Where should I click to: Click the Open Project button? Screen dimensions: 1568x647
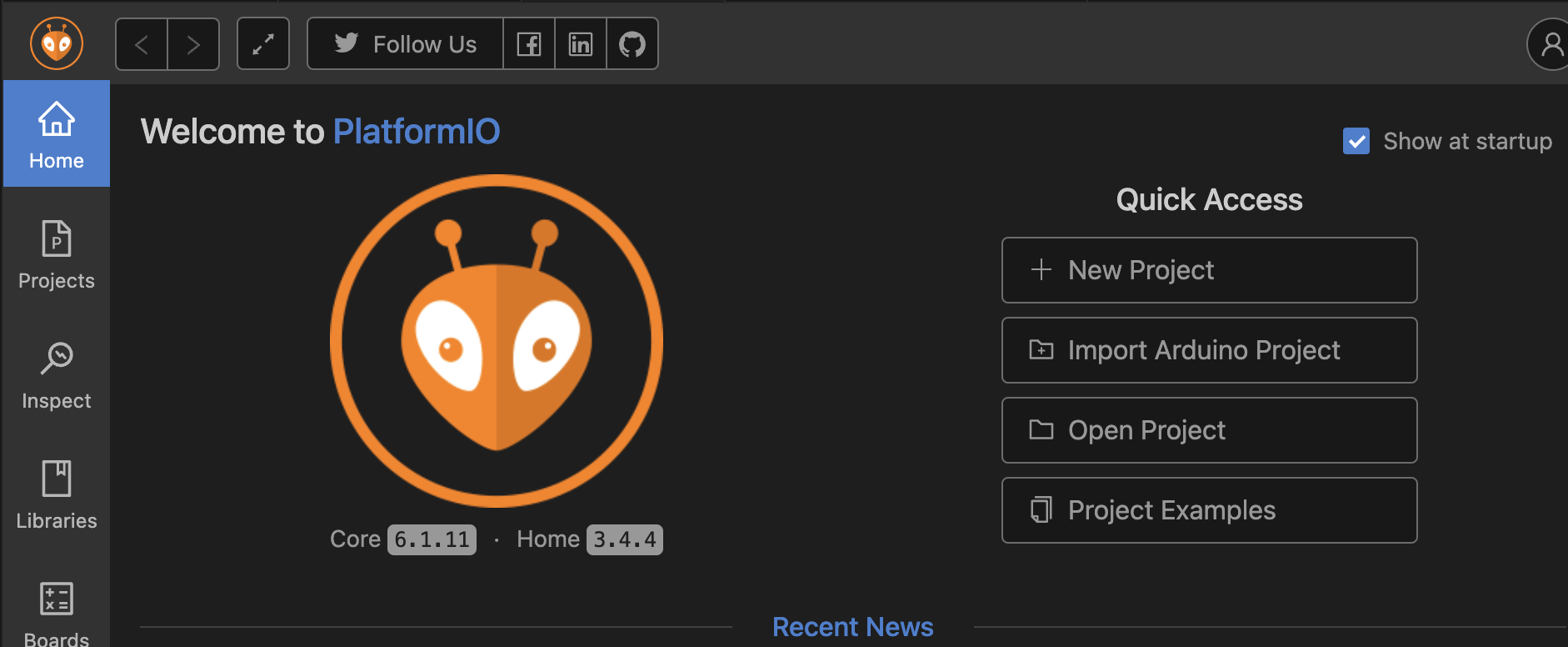[1209, 430]
